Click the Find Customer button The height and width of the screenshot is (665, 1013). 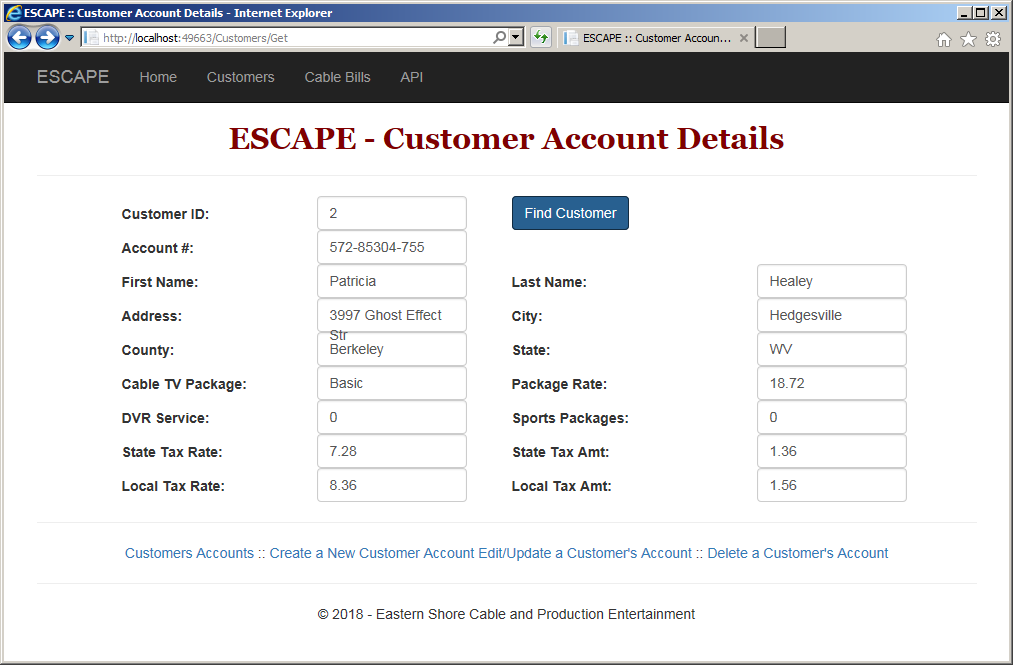click(x=570, y=213)
